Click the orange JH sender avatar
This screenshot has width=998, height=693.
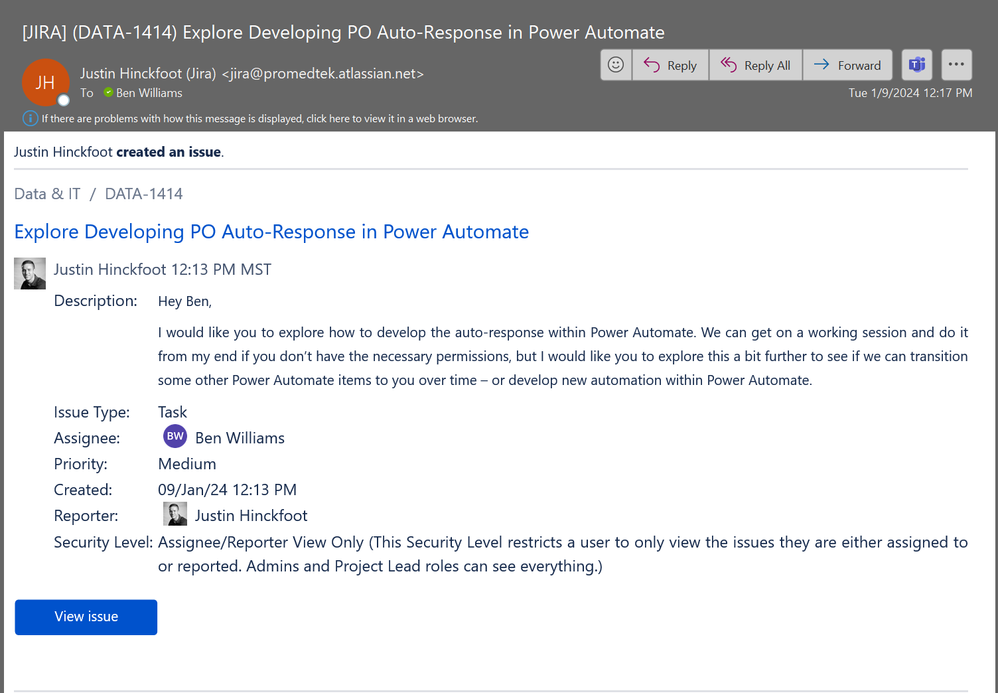click(45, 82)
